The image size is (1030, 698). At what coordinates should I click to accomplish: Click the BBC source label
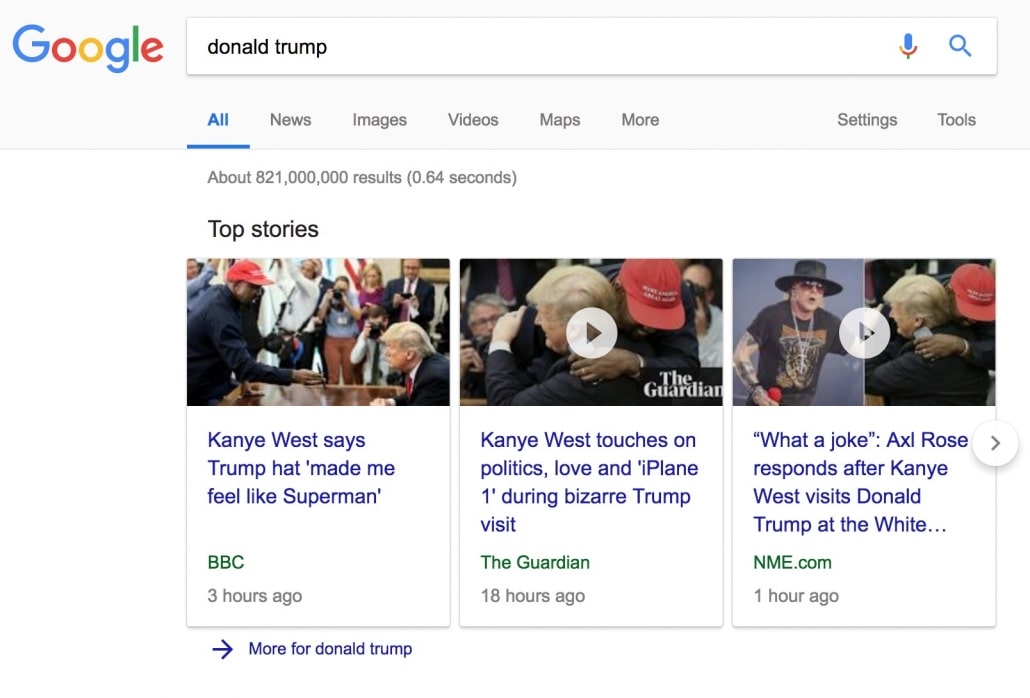tap(226, 563)
